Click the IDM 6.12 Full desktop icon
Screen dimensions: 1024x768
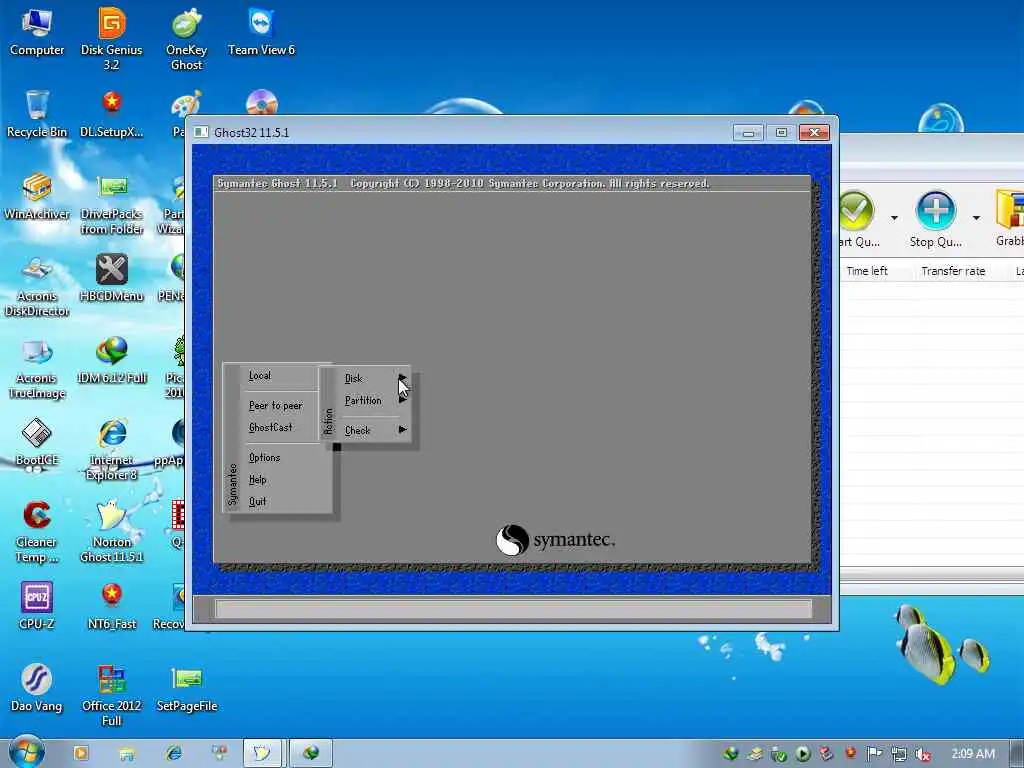112,360
